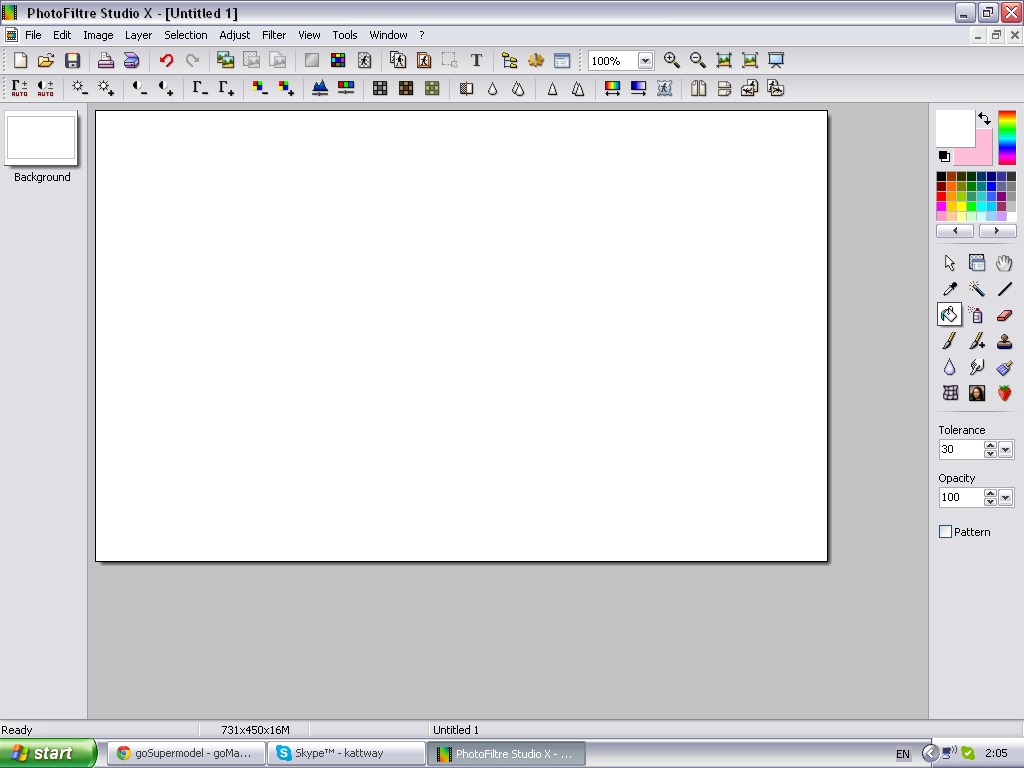This screenshot has height=768, width=1024.
Task: Open the Tools menu
Action: (345, 35)
